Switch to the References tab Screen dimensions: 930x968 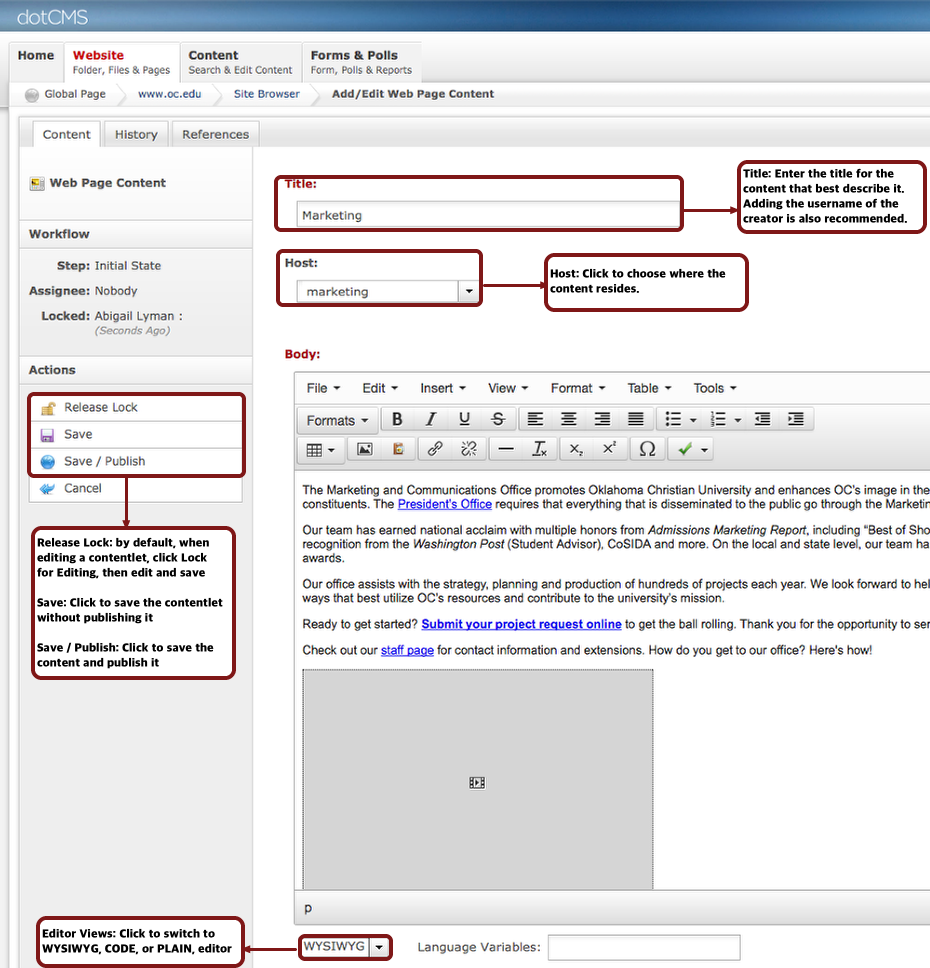(x=216, y=135)
